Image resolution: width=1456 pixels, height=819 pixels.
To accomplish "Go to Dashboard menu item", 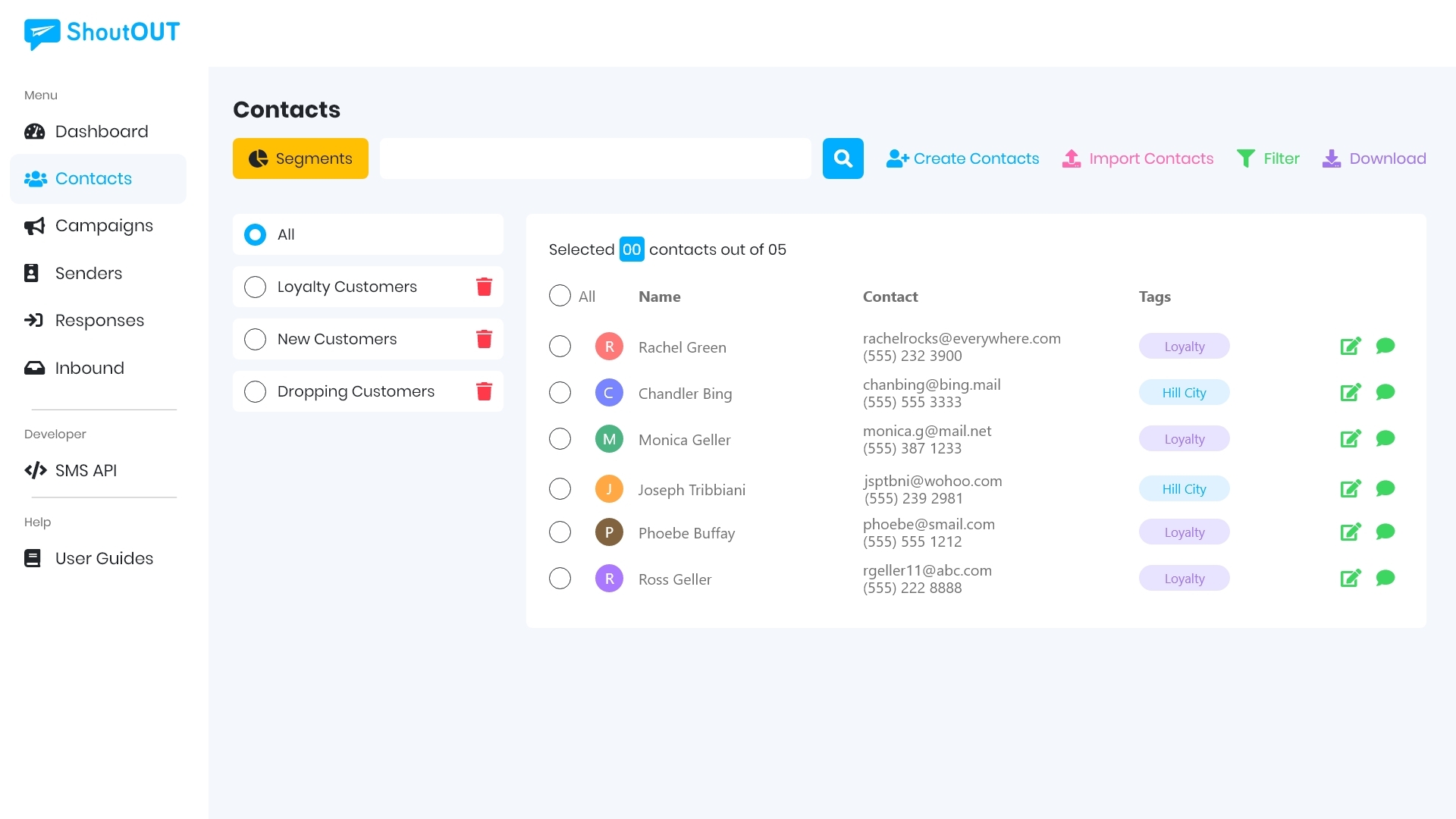I will 102,131.
